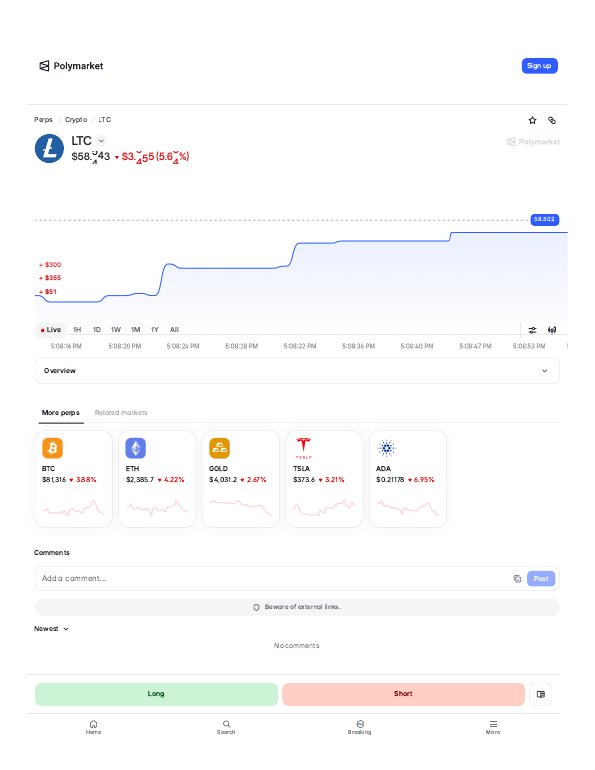
Task: Expand the Overview section
Action: click(x=297, y=371)
